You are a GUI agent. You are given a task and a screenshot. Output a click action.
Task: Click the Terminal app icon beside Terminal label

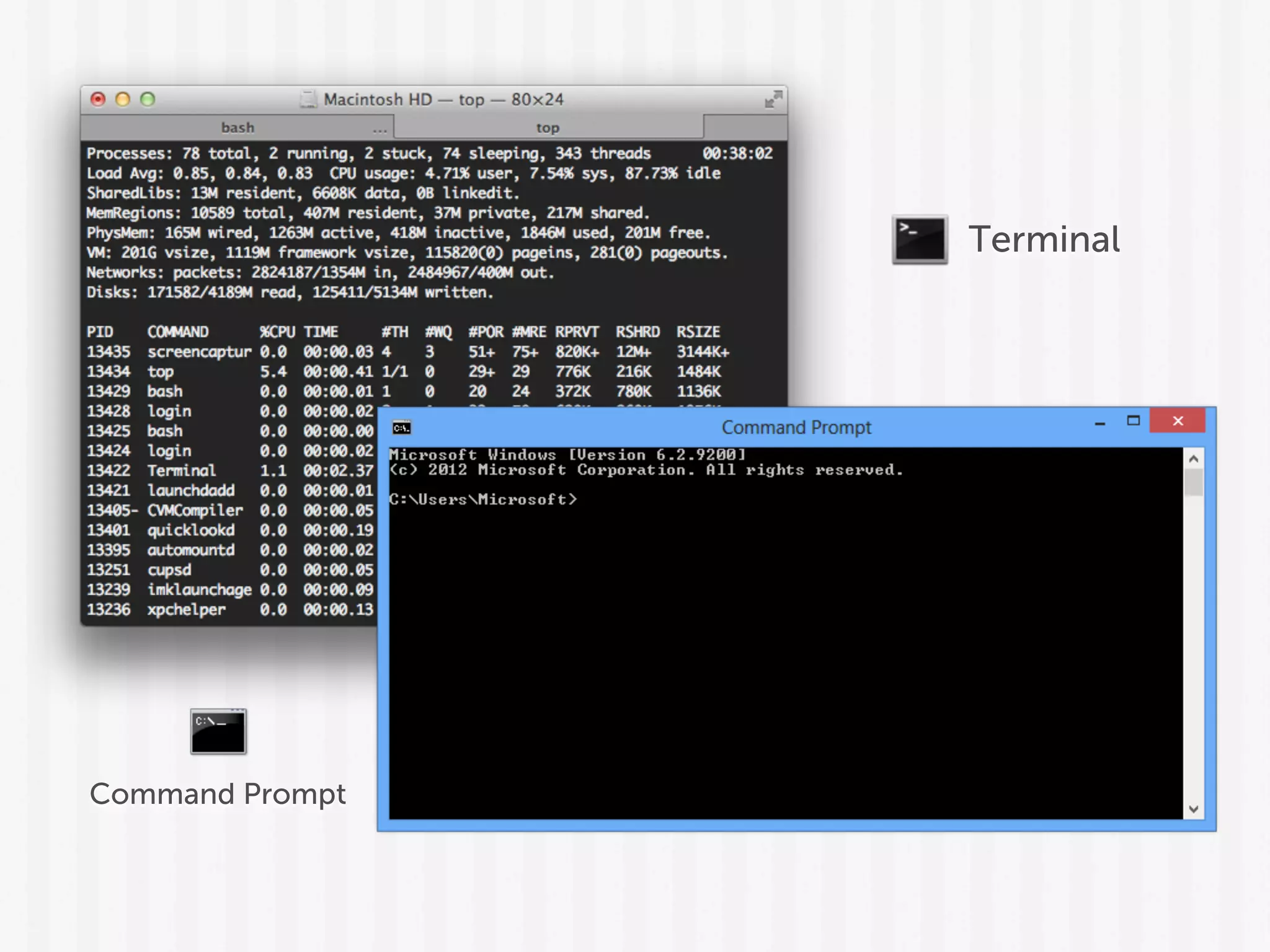[x=920, y=239]
